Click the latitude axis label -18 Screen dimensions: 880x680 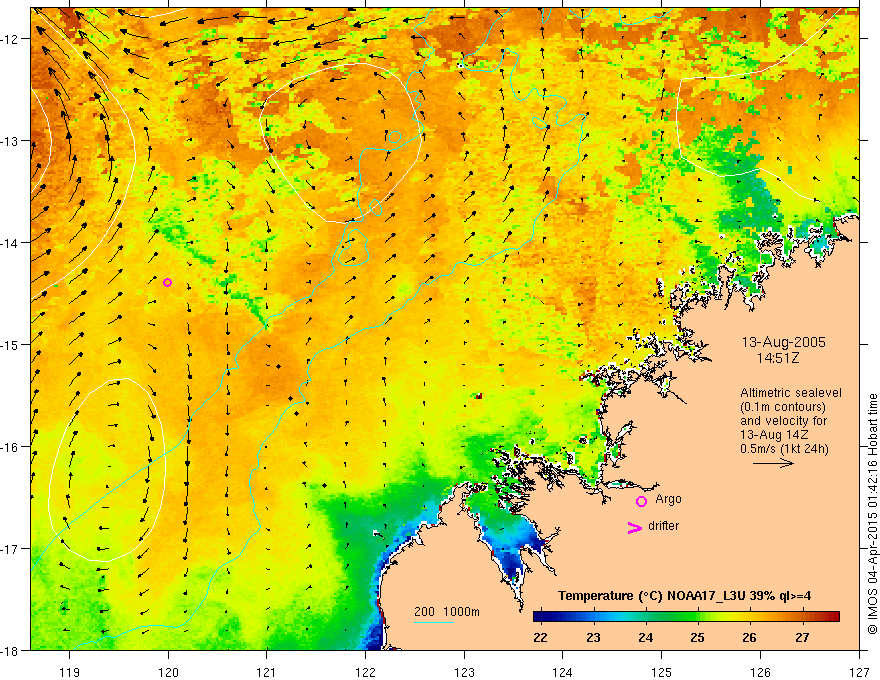coord(11,651)
